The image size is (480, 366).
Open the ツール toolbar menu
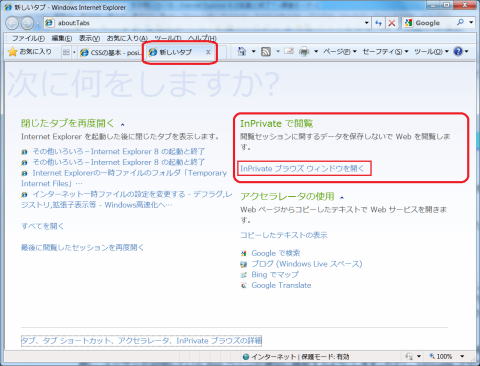(431, 52)
